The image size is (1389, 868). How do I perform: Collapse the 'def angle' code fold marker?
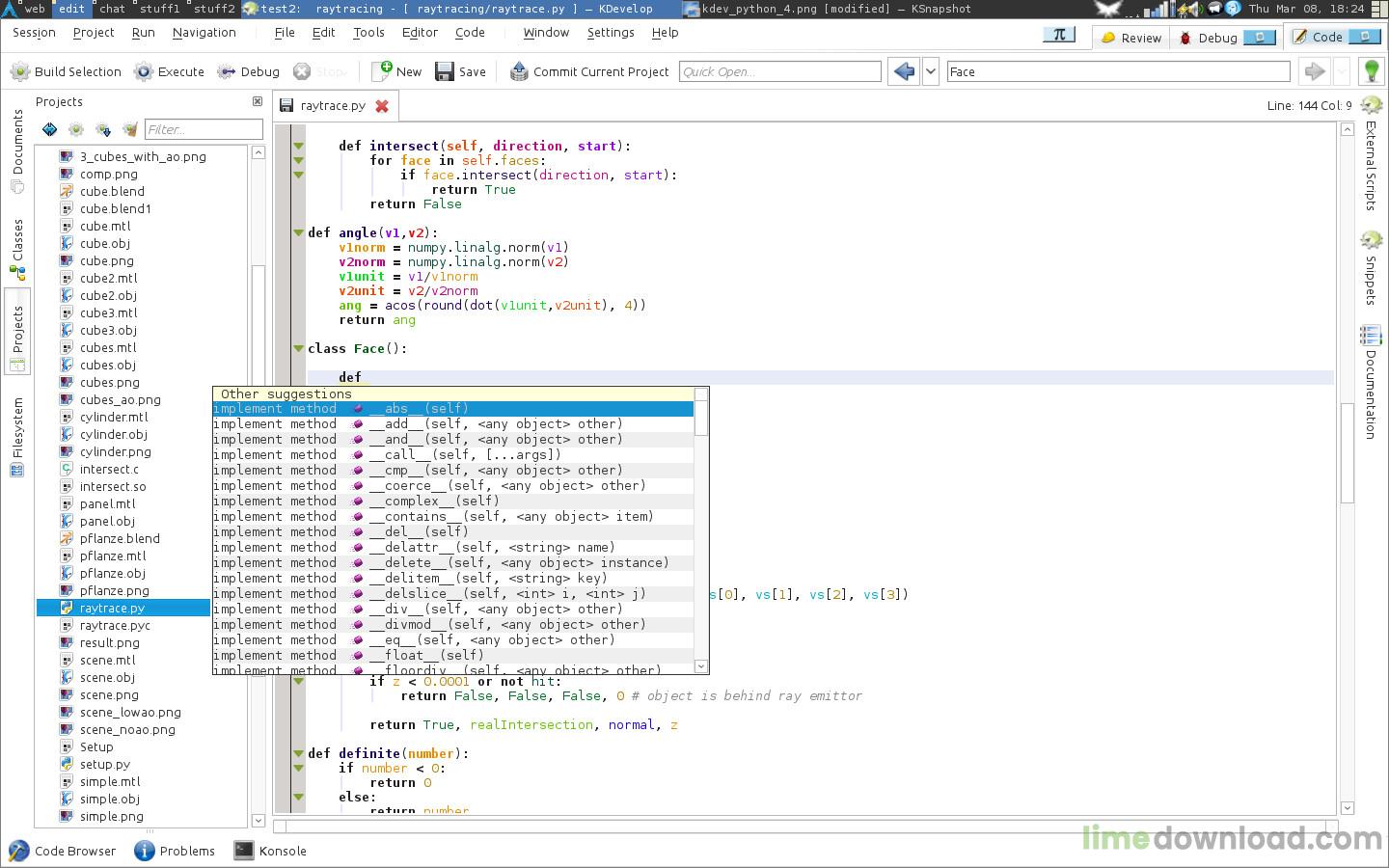click(299, 233)
